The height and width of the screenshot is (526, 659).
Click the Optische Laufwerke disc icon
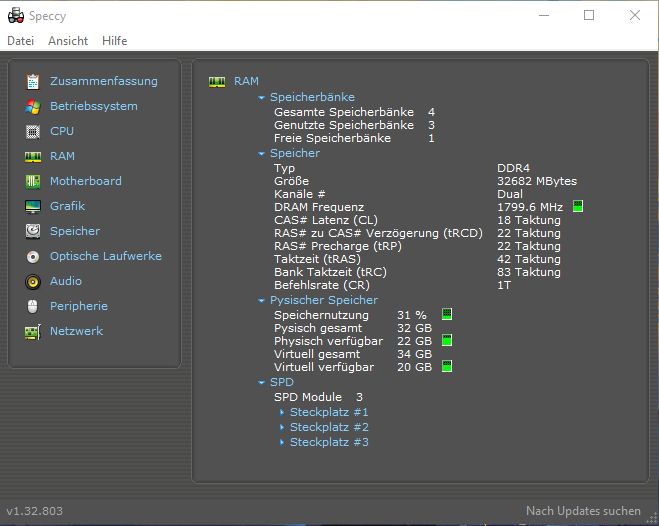[x=33, y=256]
